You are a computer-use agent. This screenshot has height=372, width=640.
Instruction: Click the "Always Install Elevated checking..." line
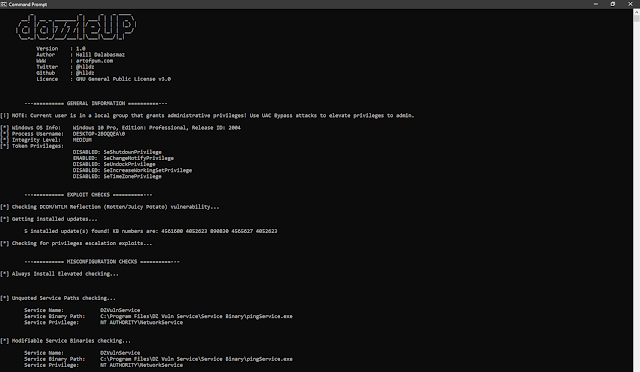pyautogui.click(x=60, y=274)
